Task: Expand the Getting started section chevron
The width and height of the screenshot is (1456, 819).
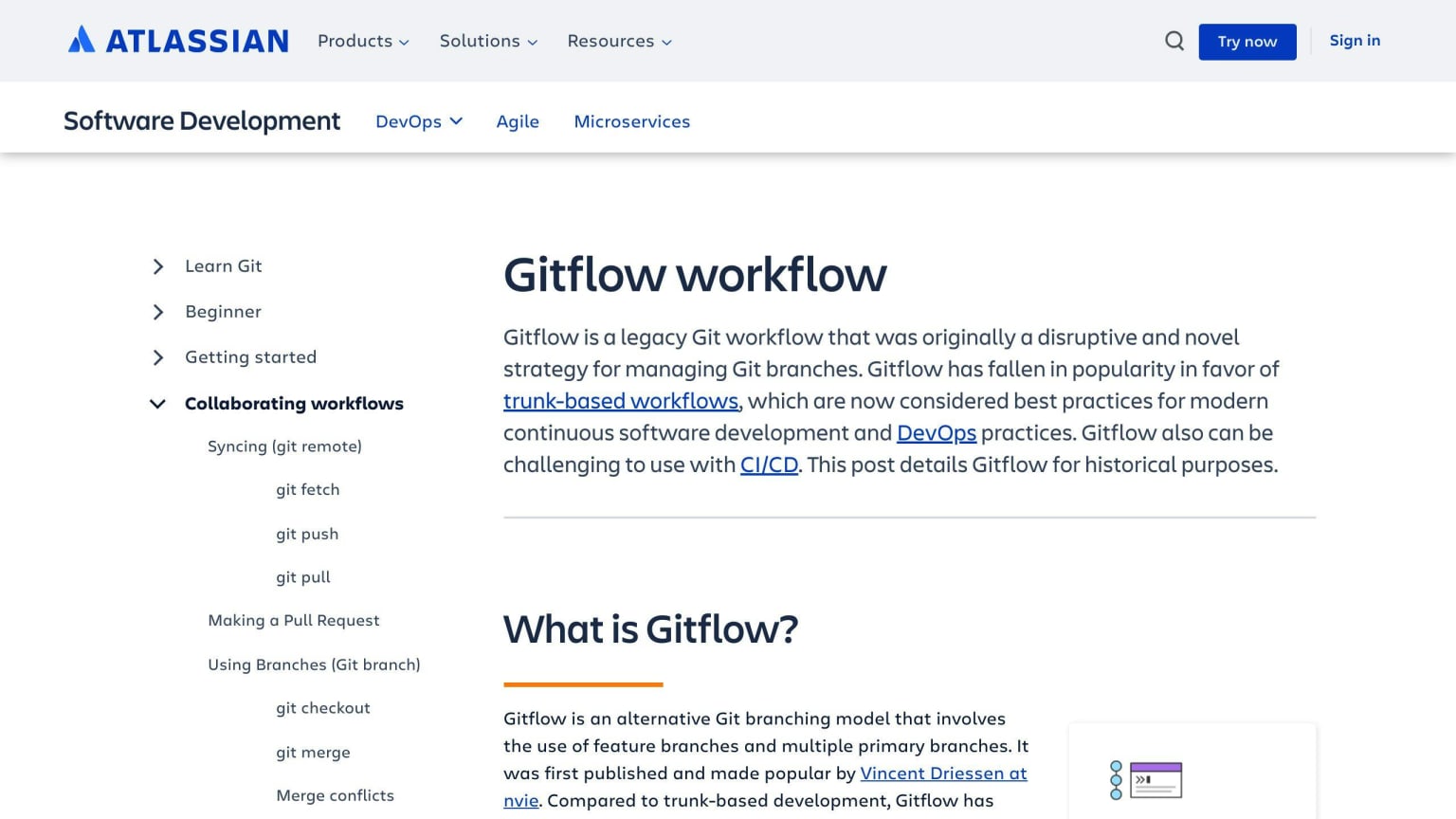Action: [158, 357]
